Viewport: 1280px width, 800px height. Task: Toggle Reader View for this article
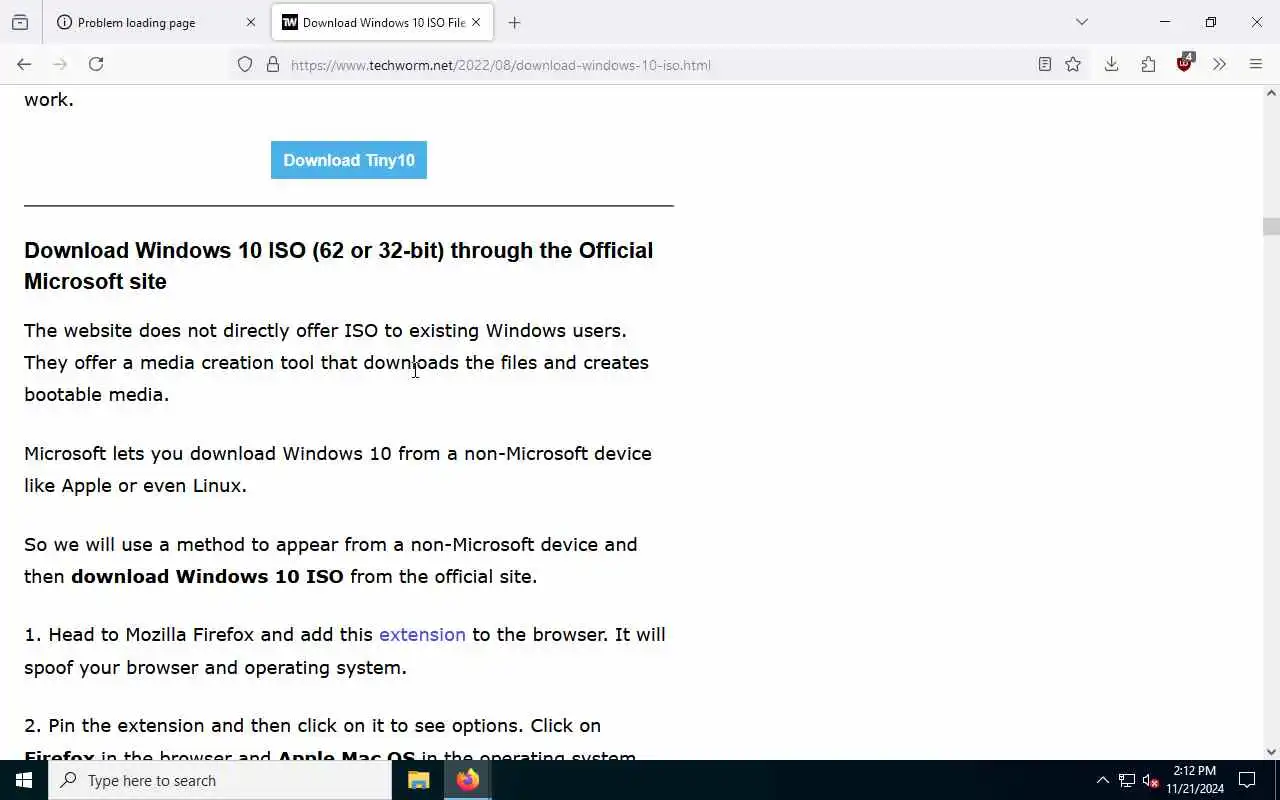[1044, 64]
